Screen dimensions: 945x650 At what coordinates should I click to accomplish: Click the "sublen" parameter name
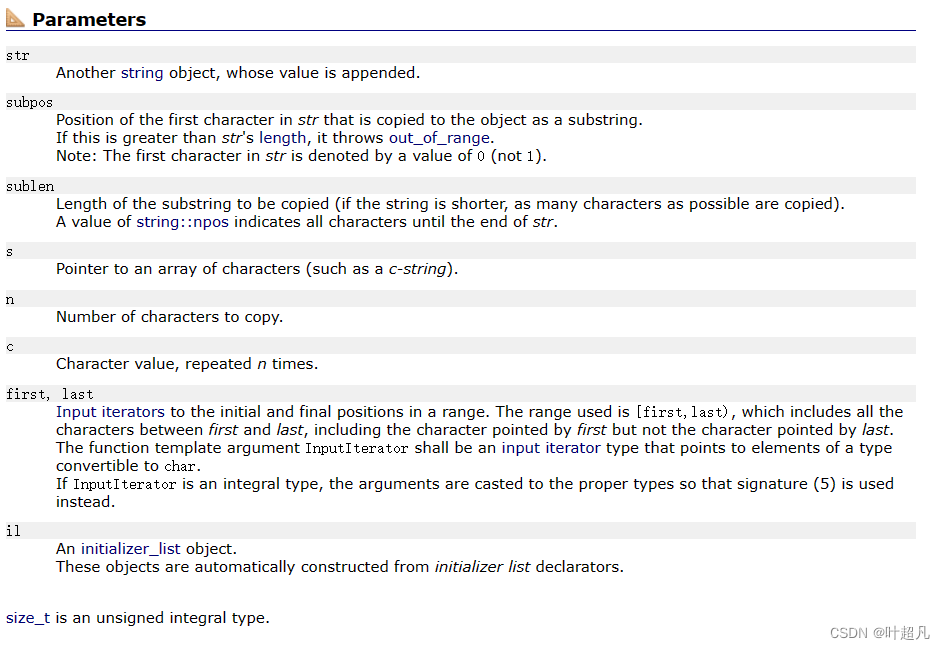coord(30,186)
